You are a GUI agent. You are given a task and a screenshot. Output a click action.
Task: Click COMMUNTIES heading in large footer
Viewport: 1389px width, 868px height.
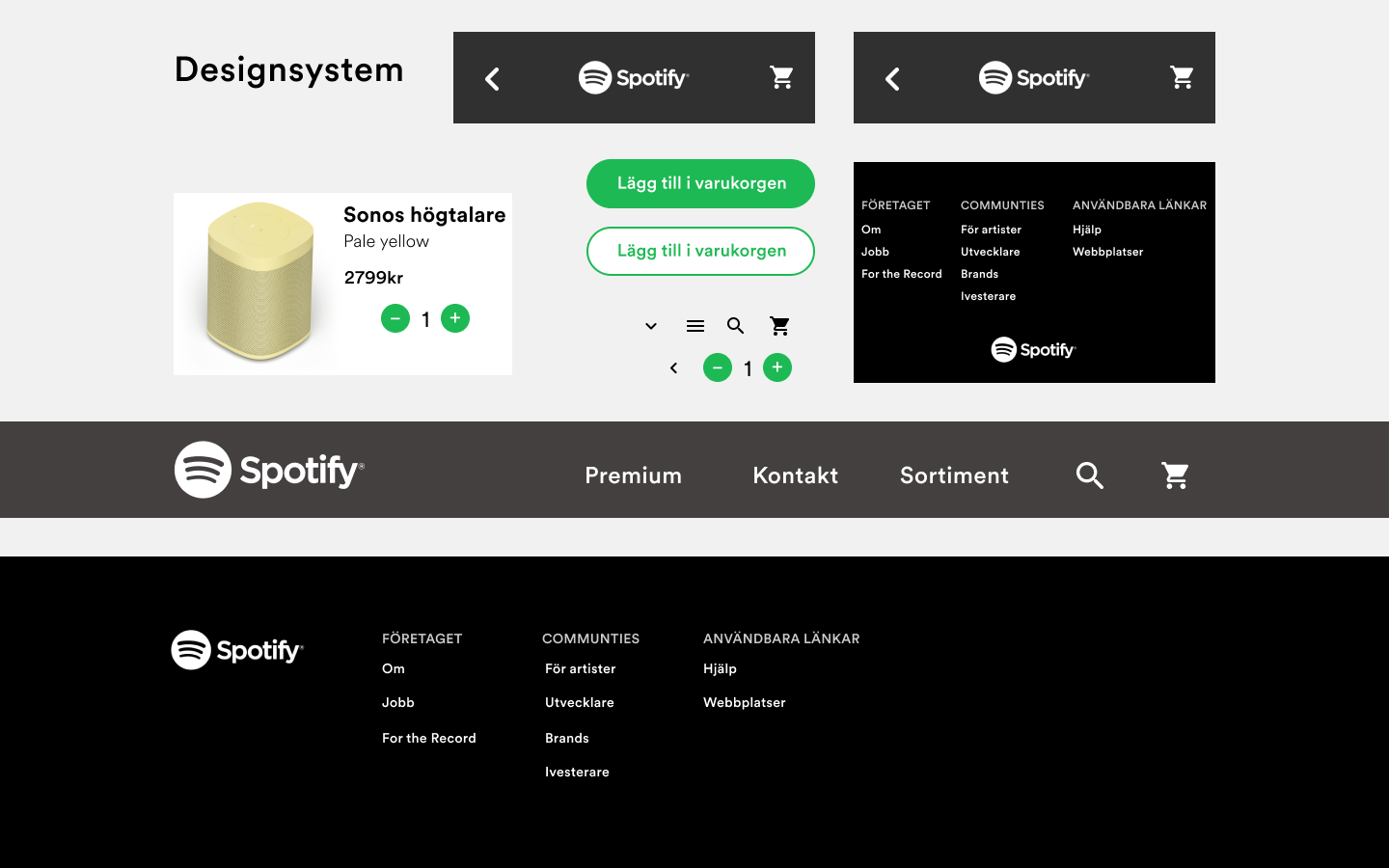click(590, 638)
